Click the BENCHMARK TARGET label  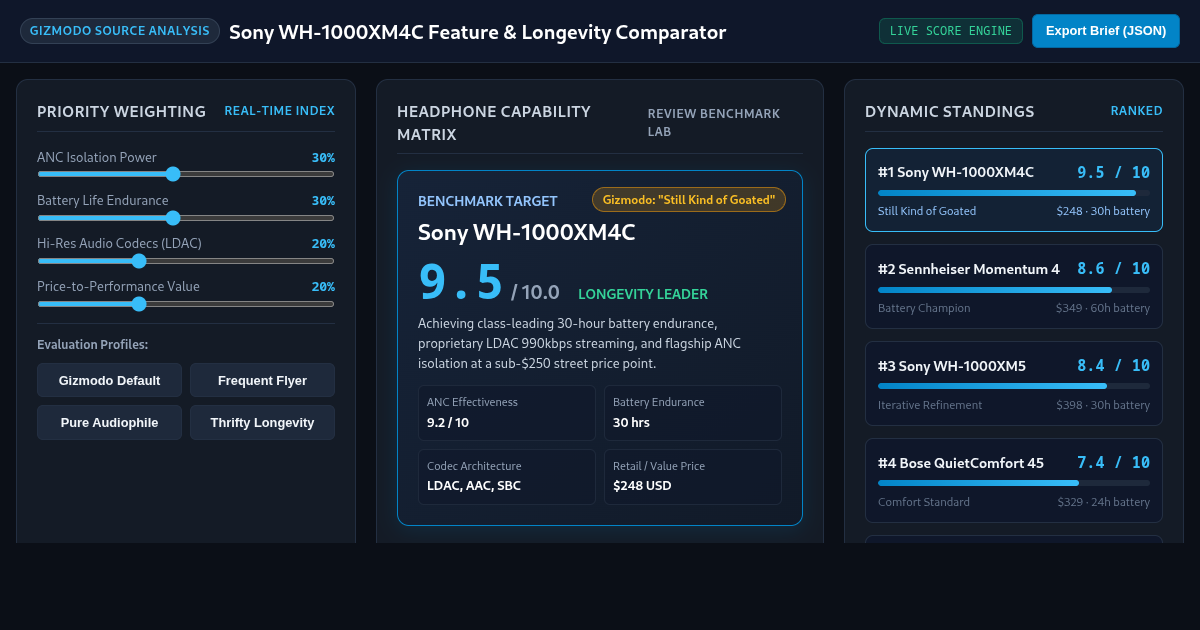tap(488, 201)
